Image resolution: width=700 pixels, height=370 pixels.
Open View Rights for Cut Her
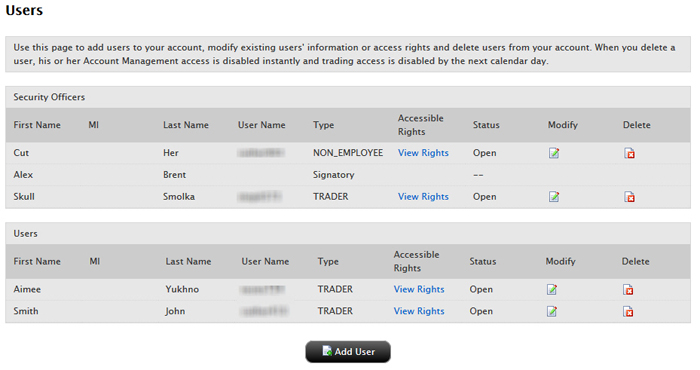click(x=423, y=153)
